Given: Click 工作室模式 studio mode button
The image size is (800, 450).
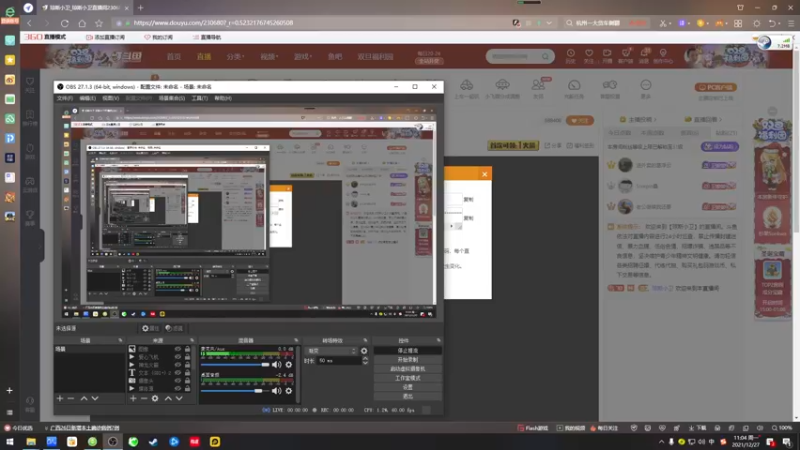Looking at the screenshot, I should click(408, 378).
